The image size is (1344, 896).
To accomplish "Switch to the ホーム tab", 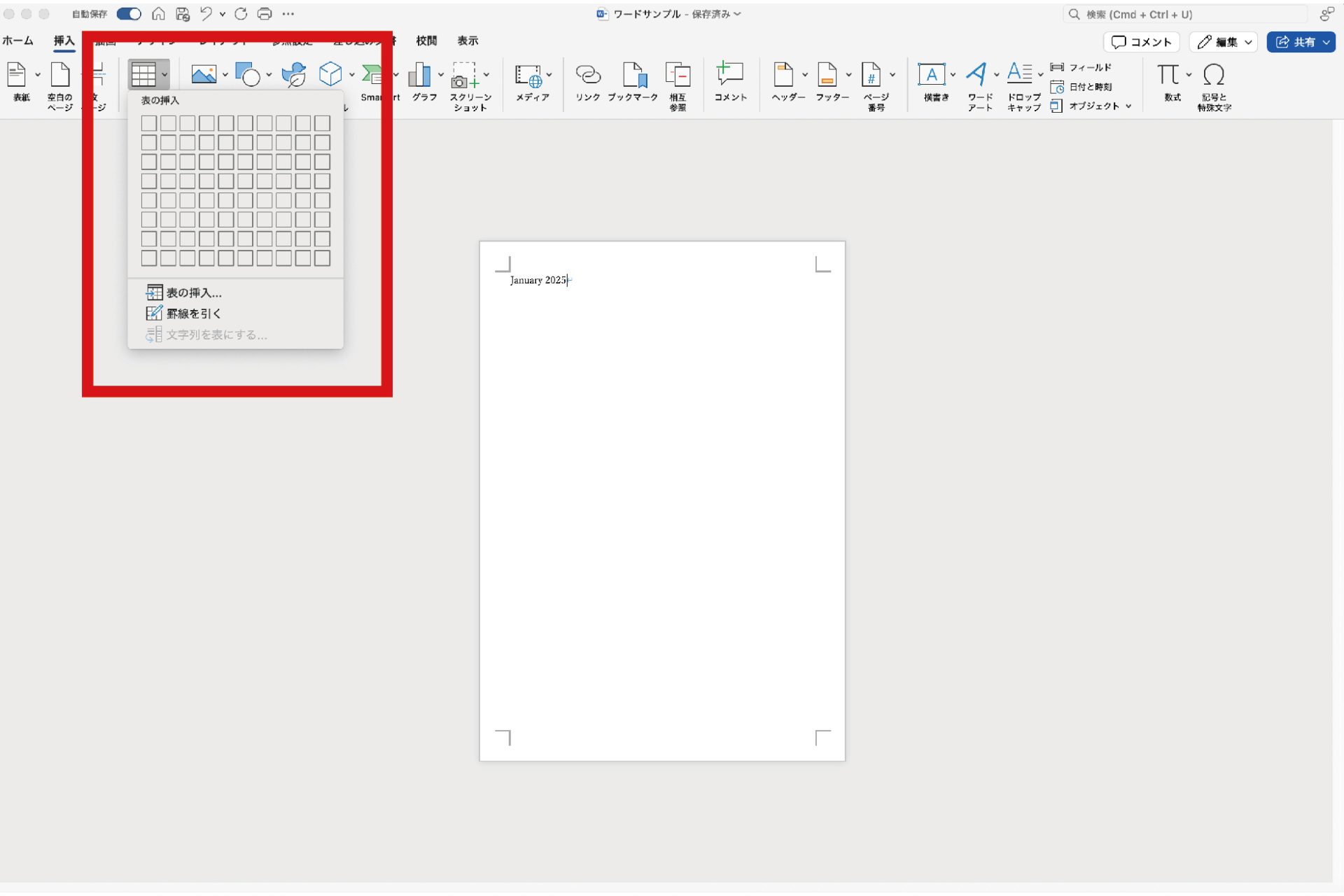I will (x=17, y=41).
